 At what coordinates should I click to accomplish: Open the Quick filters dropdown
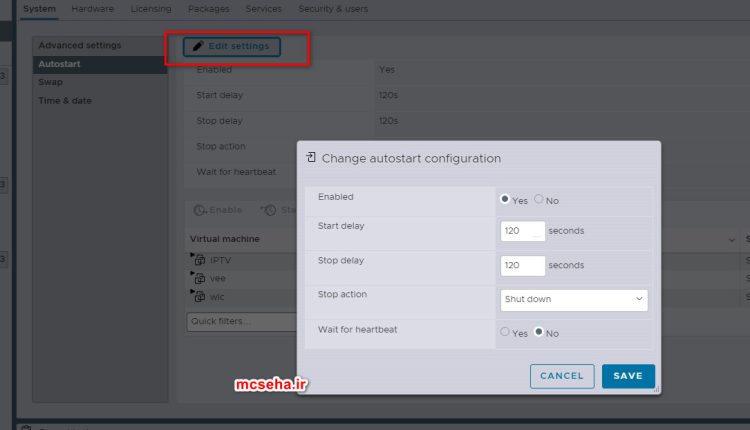(240, 321)
